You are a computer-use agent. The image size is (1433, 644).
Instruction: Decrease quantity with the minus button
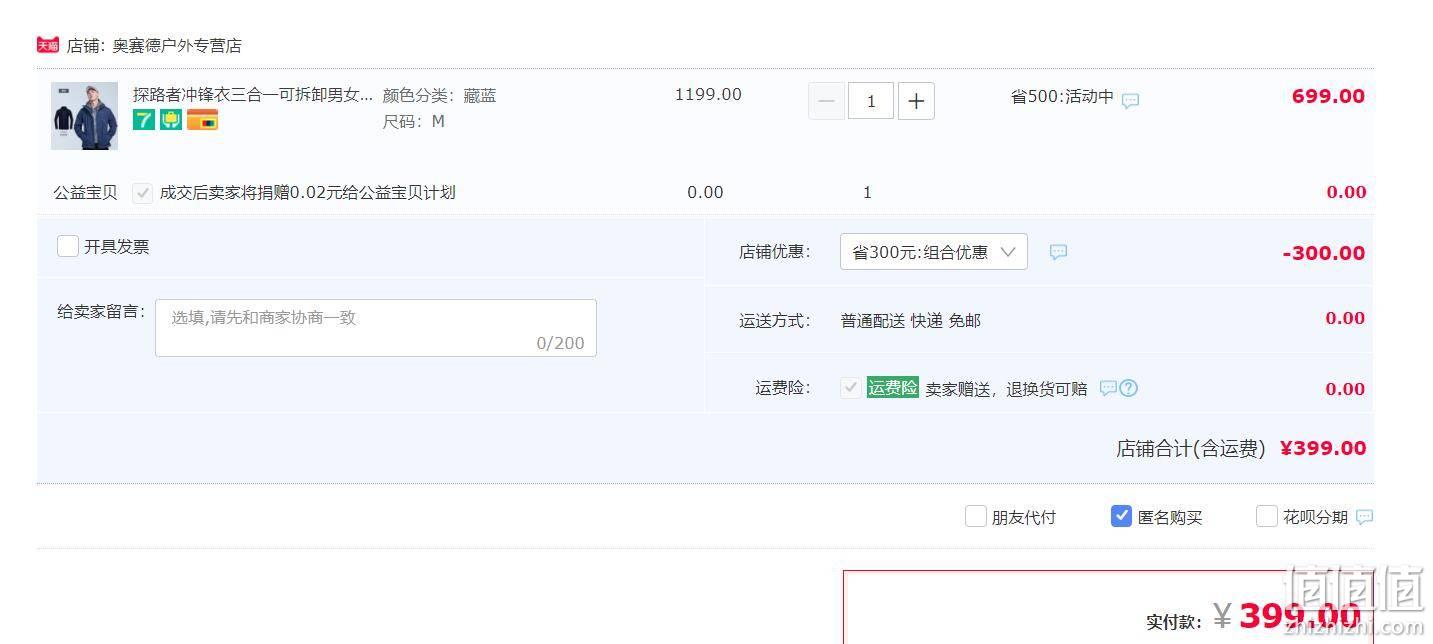(x=827, y=101)
